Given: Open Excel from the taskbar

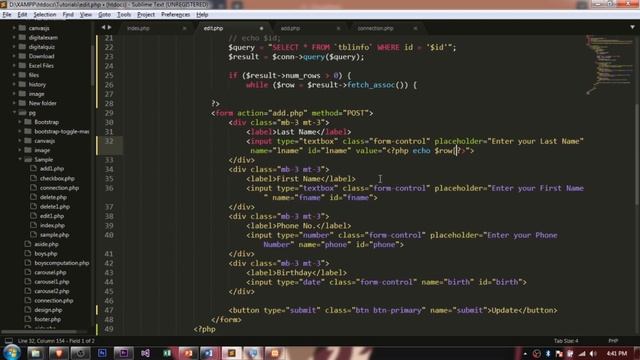Looking at the screenshot, I should 167,353.
